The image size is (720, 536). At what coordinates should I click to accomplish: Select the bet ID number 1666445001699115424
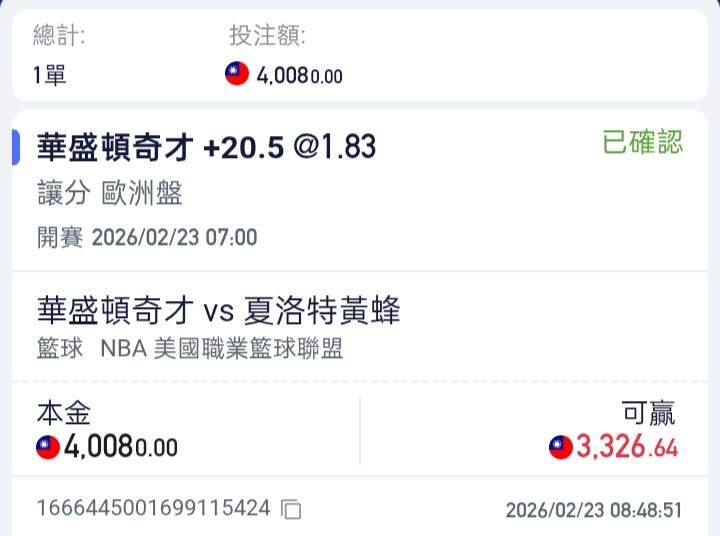point(153,508)
